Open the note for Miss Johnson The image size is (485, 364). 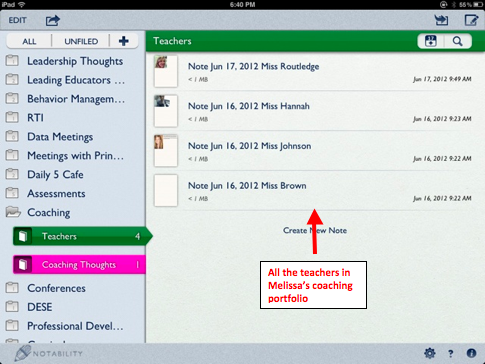click(x=312, y=151)
